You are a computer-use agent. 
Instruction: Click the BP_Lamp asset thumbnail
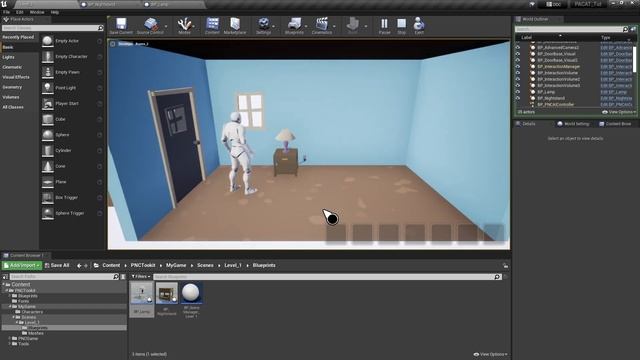tap(142, 293)
